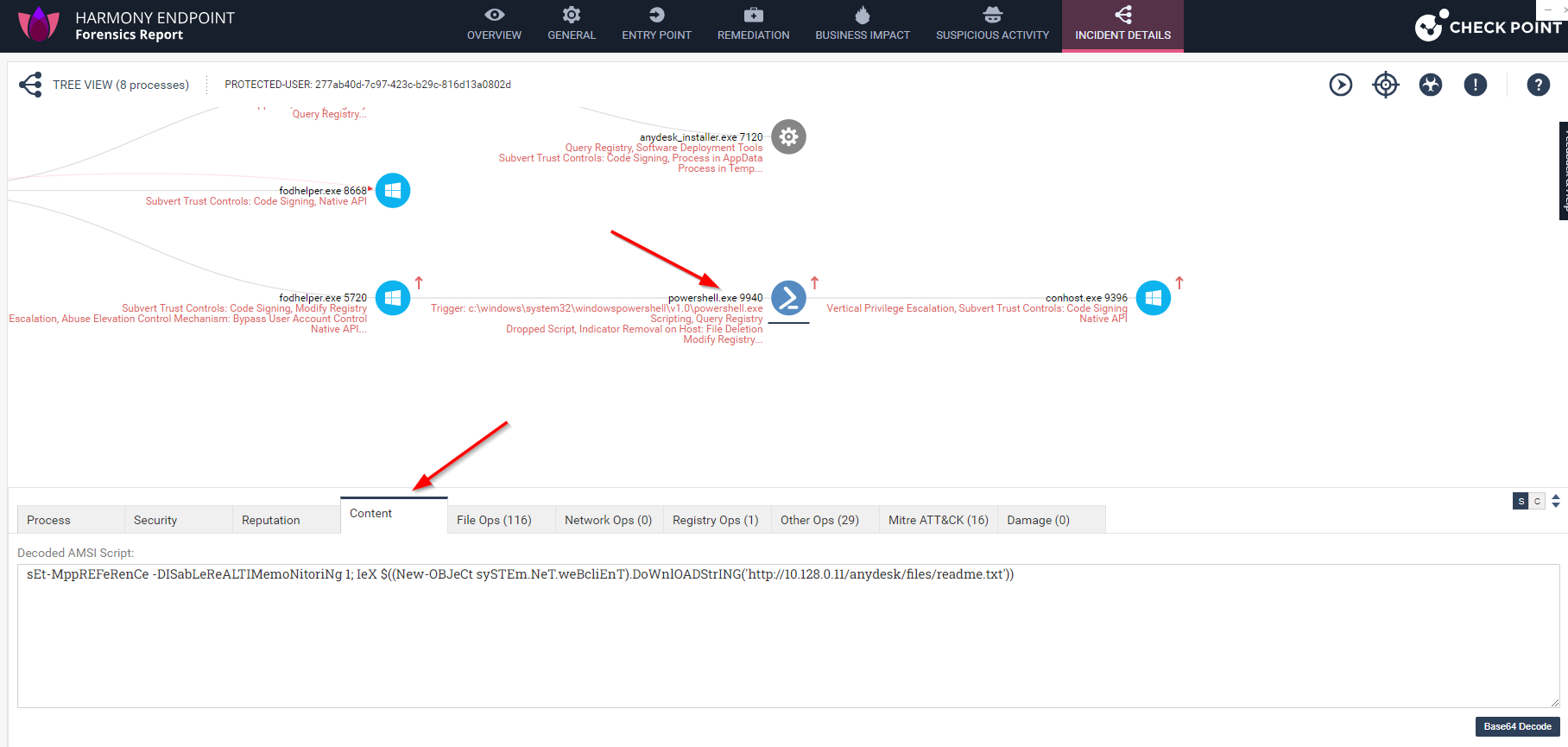Click the Tree View share-nodes icon
The image size is (1568, 747).
[x=31, y=84]
